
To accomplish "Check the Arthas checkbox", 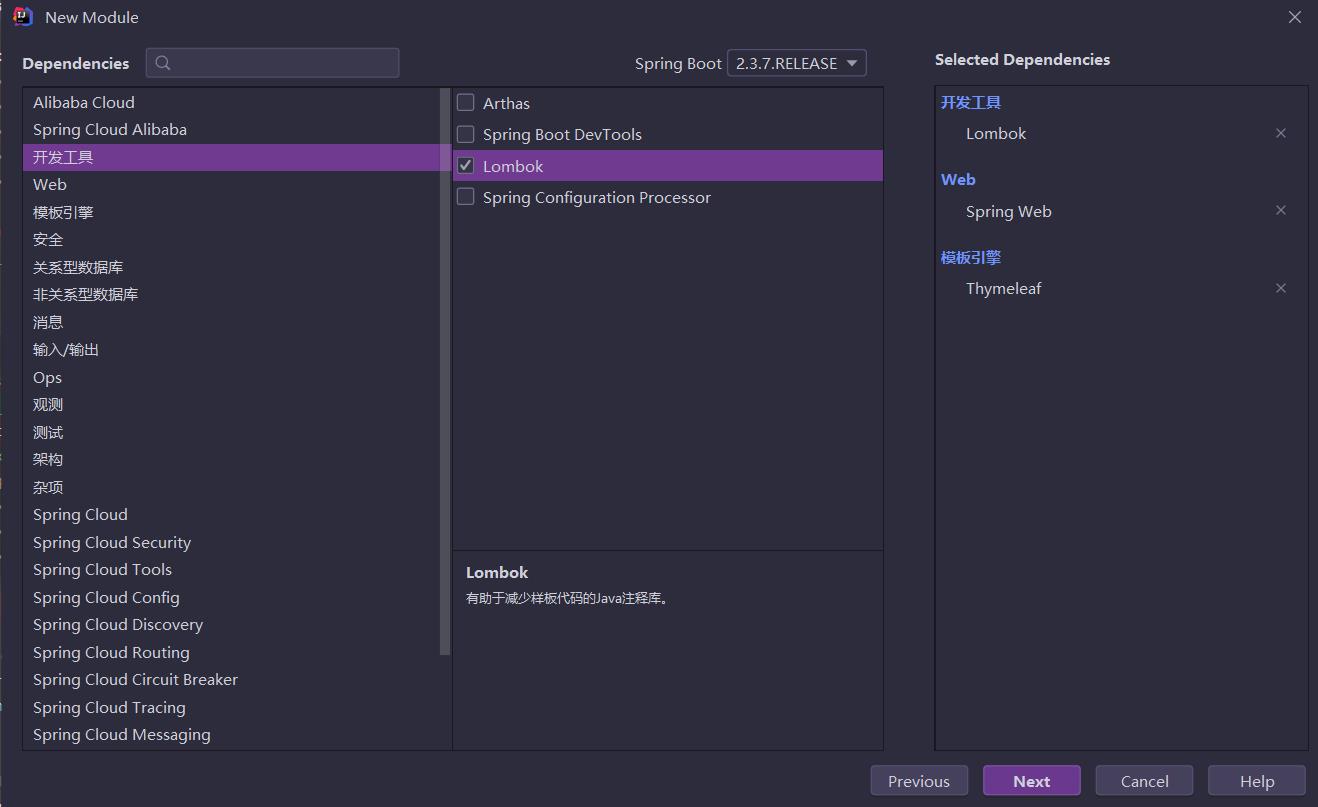I will pyautogui.click(x=466, y=102).
